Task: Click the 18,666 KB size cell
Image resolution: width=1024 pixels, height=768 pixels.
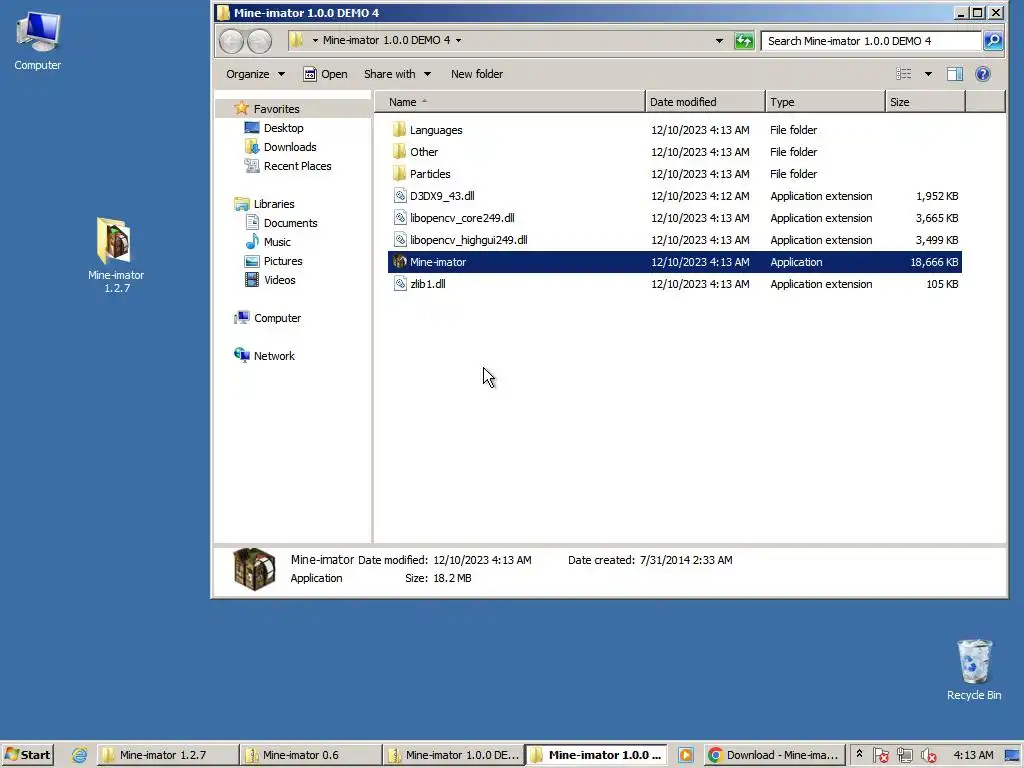Action: (934, 262)
